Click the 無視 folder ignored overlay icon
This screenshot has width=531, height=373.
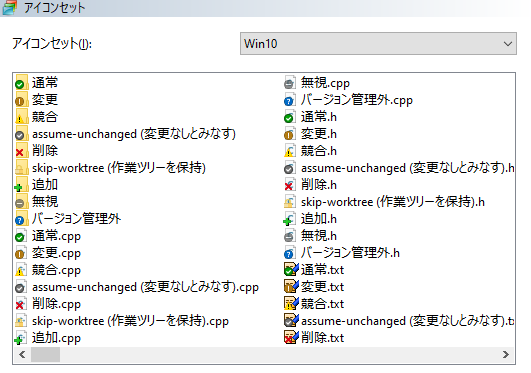[x=21, y=202]
